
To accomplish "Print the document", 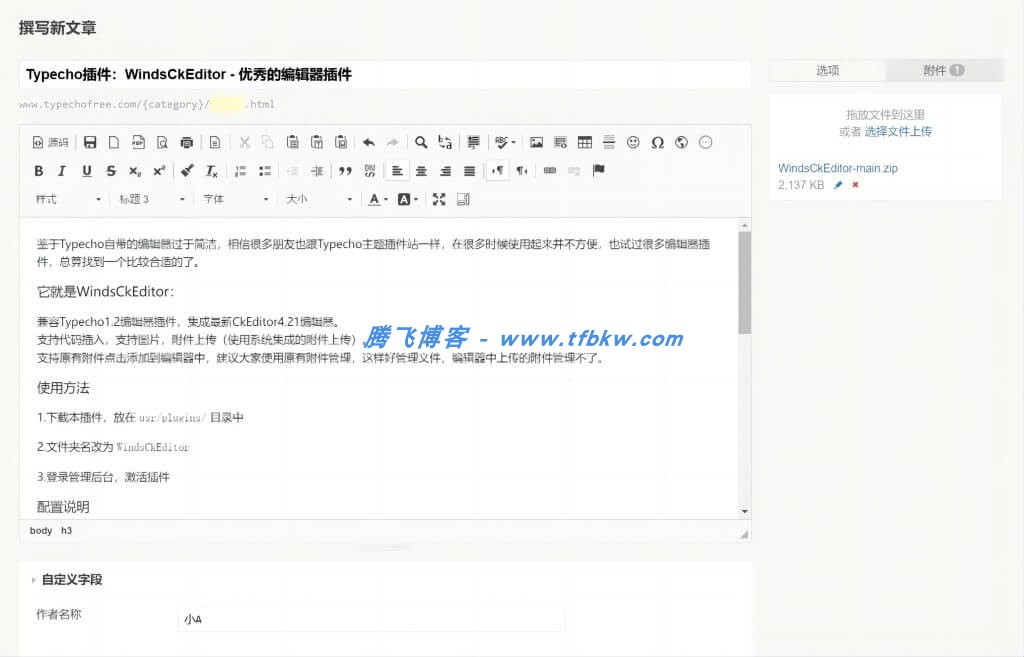I will point(187,141).
